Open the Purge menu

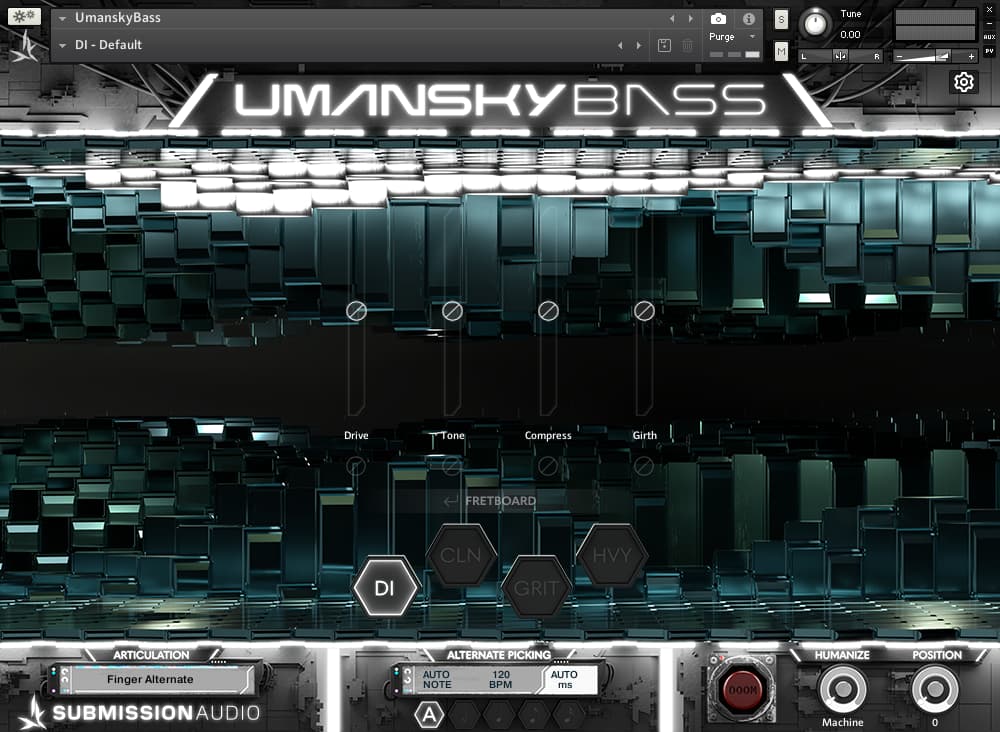(724, 35)
